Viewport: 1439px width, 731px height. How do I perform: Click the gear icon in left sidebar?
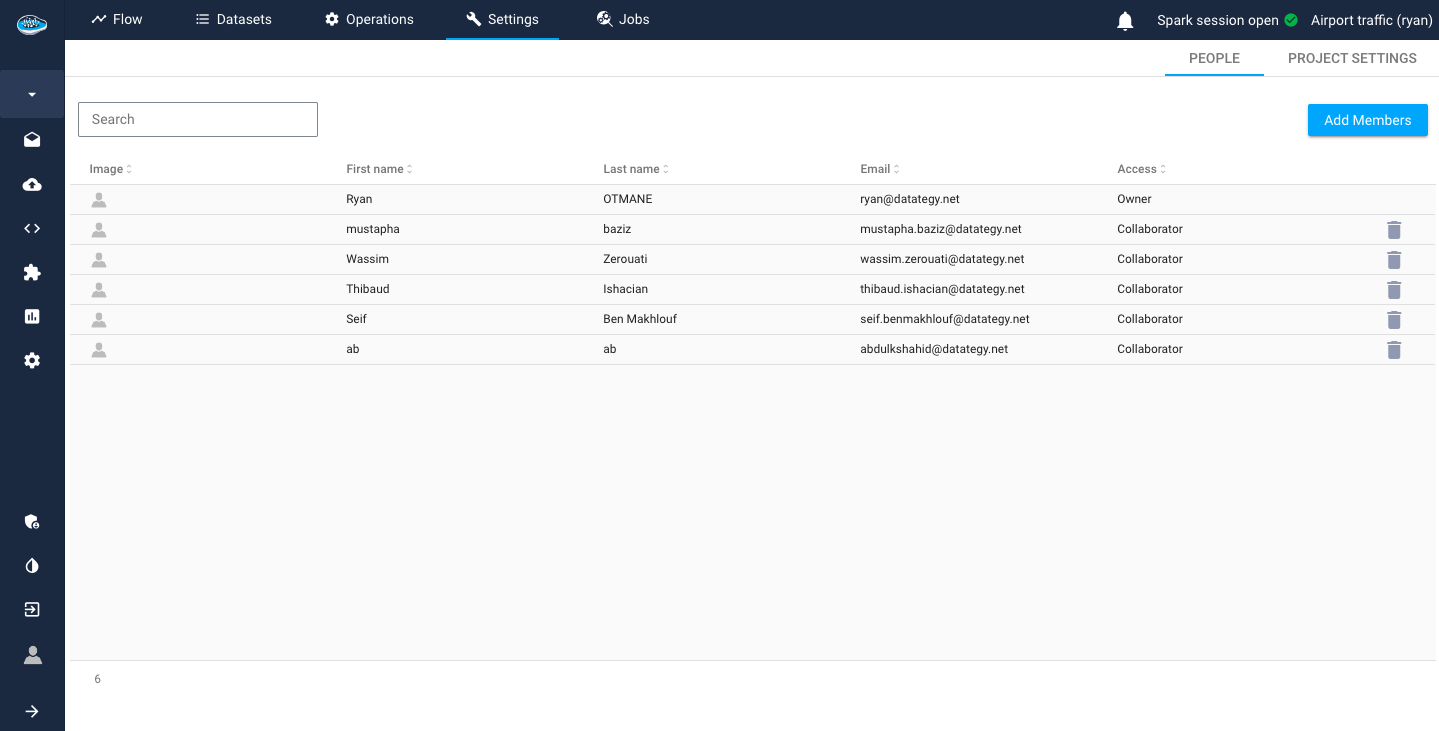pyautogui.click(x=32, y=360)
